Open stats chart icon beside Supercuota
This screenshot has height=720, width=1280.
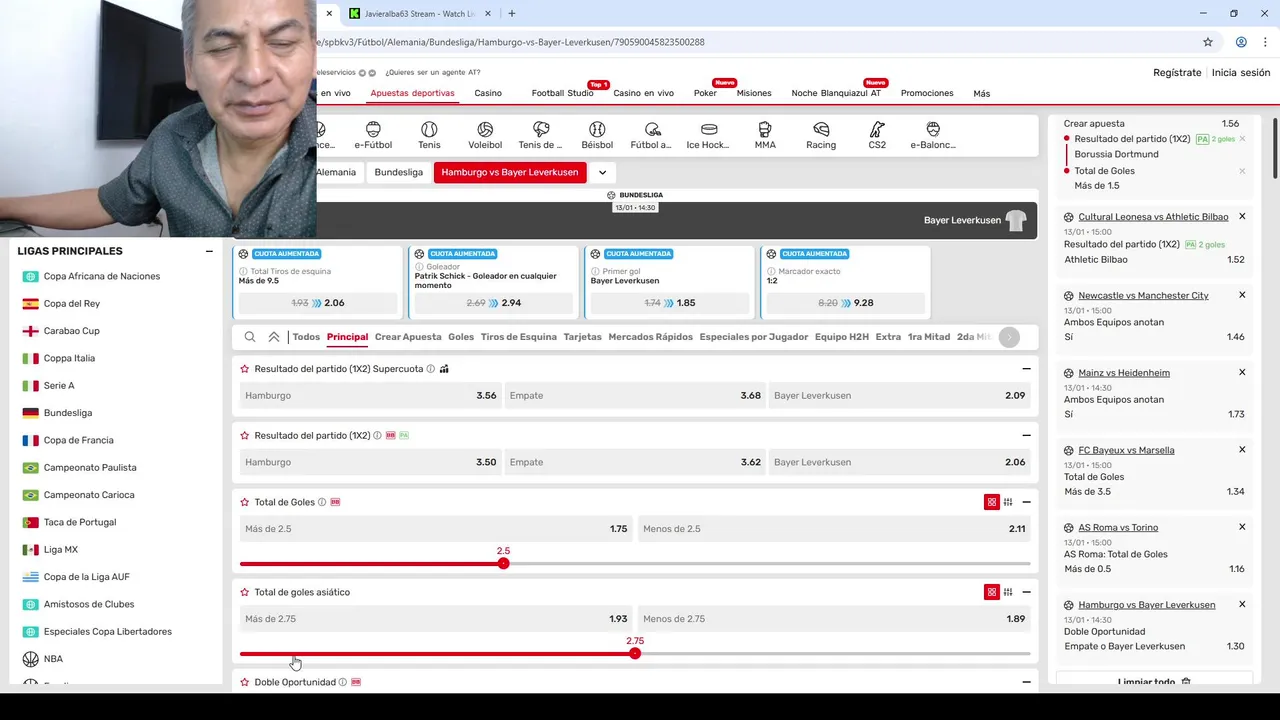pyautogui.click(x=444, y=369)
